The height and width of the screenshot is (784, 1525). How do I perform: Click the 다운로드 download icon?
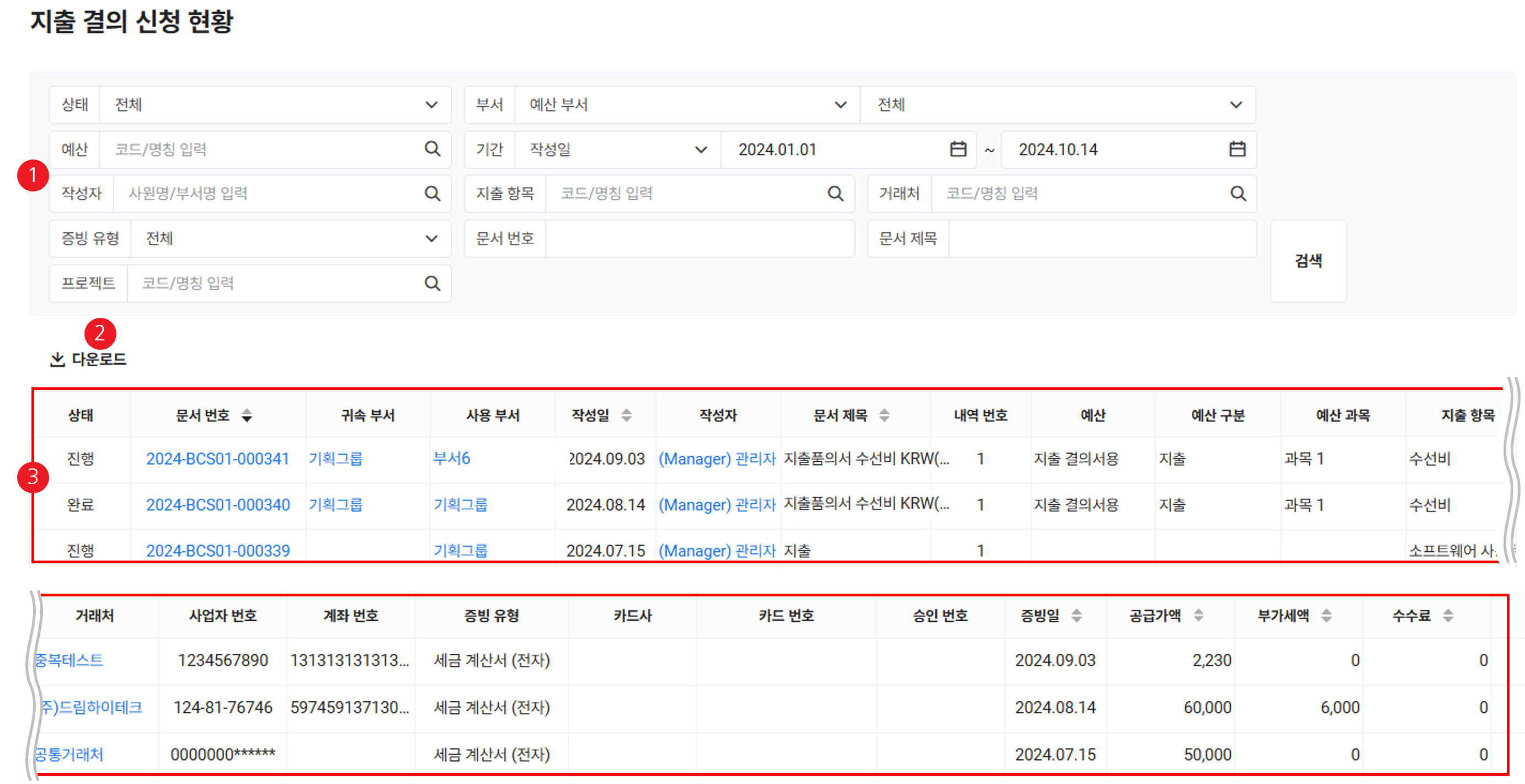pos(57,359)
